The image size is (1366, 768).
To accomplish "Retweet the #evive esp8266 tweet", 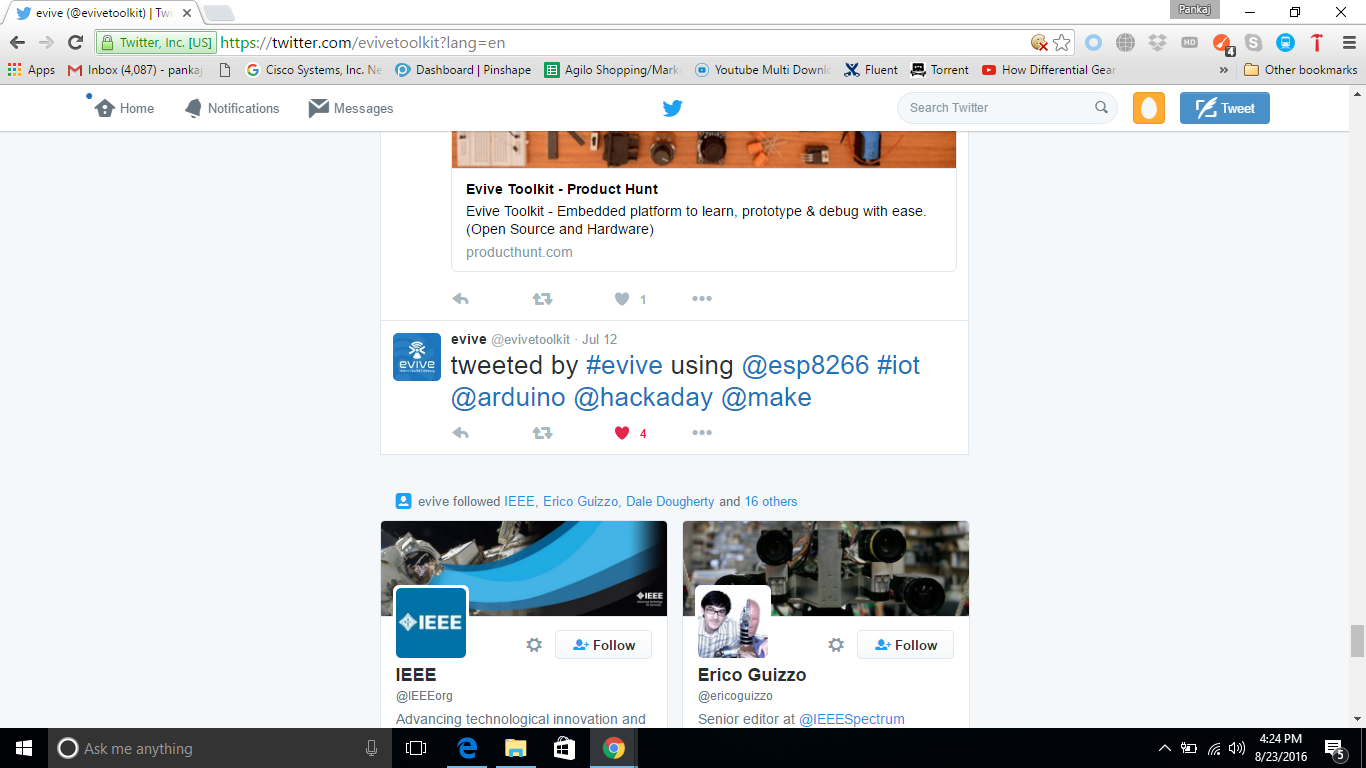I will (x=542, y=433).
